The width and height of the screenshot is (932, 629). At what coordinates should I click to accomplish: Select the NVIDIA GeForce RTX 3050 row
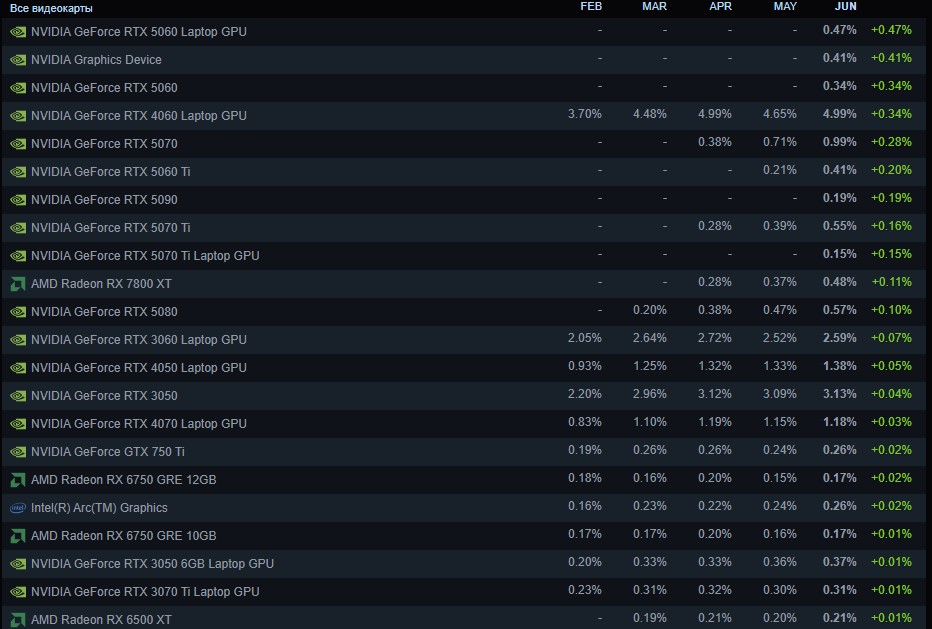point(466,395)
